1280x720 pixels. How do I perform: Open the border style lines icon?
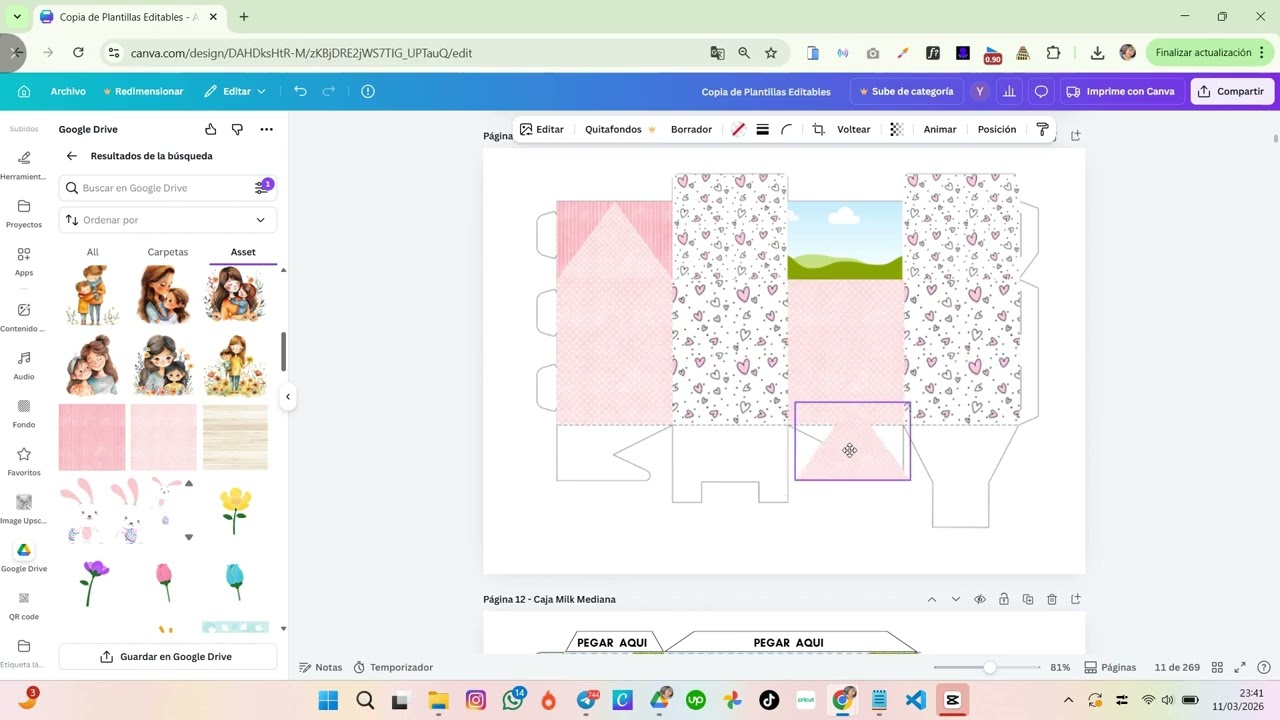(762, 129)
